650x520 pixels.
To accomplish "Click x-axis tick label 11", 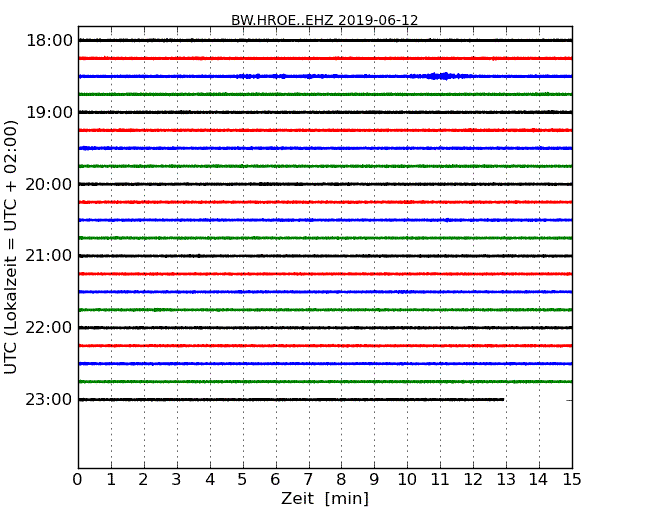I will (x=440, y=480).
